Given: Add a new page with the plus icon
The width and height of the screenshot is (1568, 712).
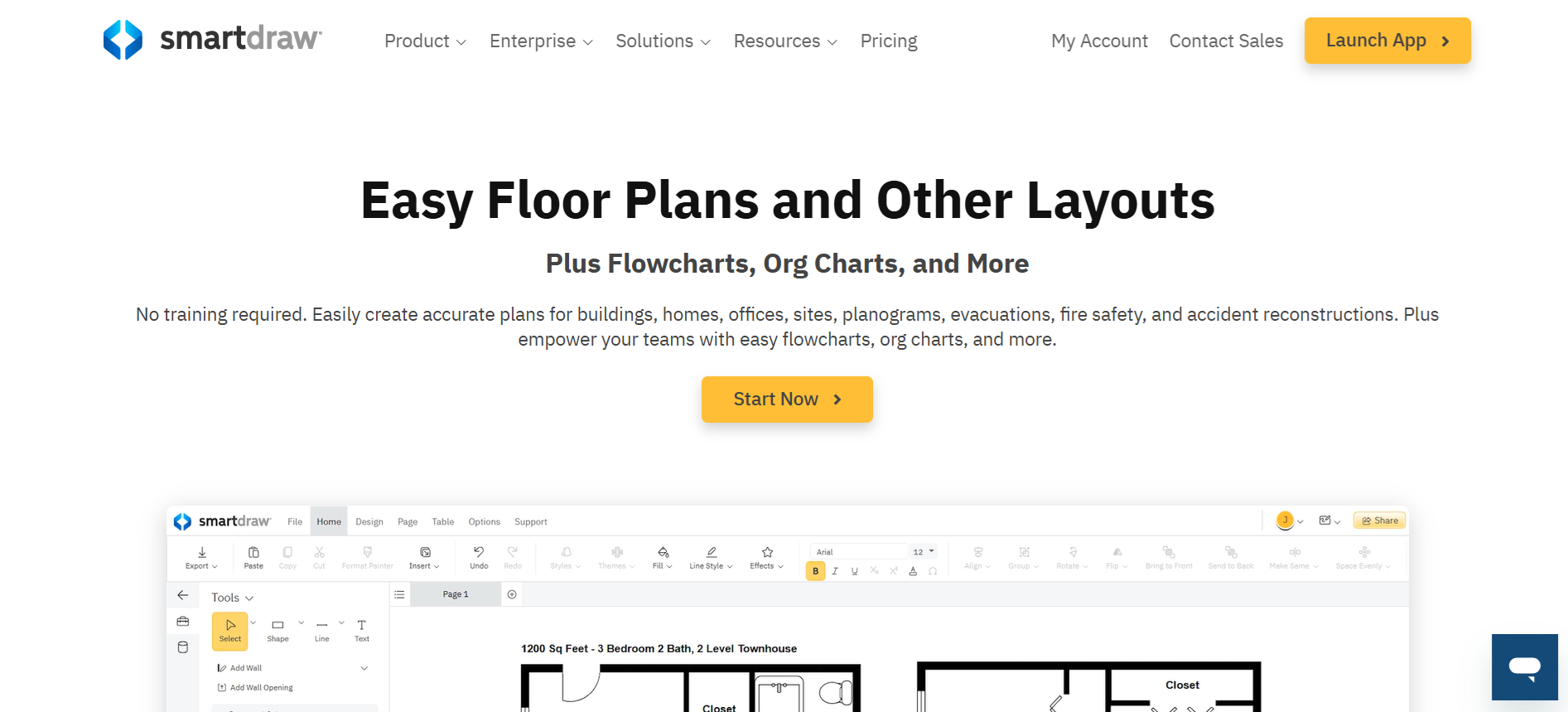Looking at the screenshot, I should point(512,594).
